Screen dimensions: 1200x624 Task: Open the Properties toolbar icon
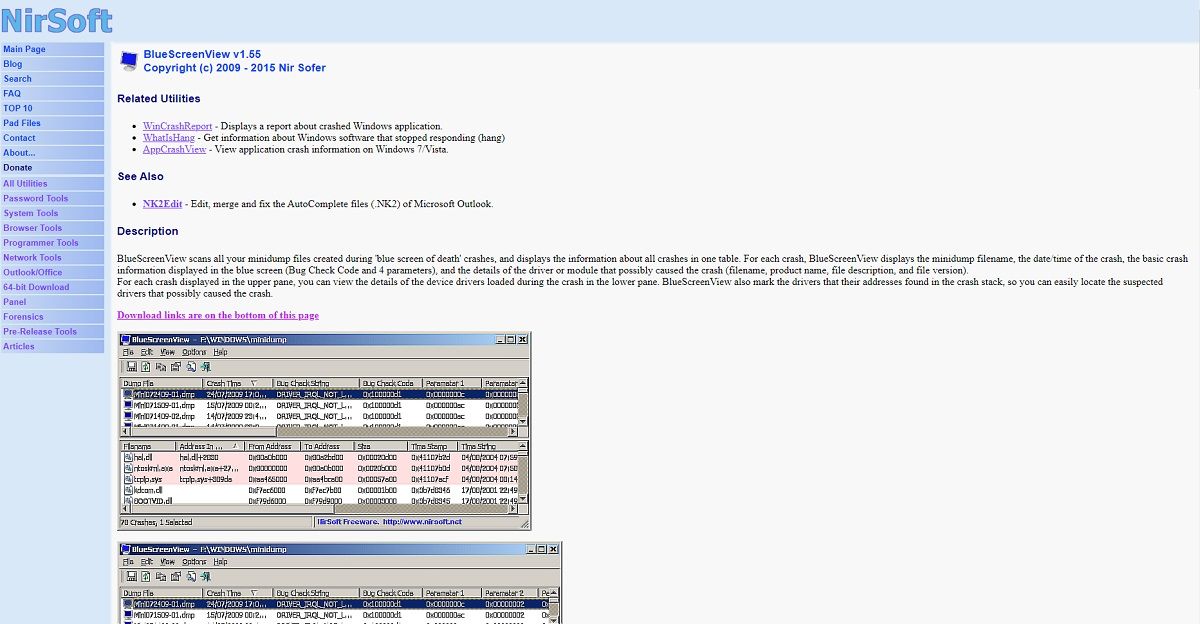[x=174, y=366]
